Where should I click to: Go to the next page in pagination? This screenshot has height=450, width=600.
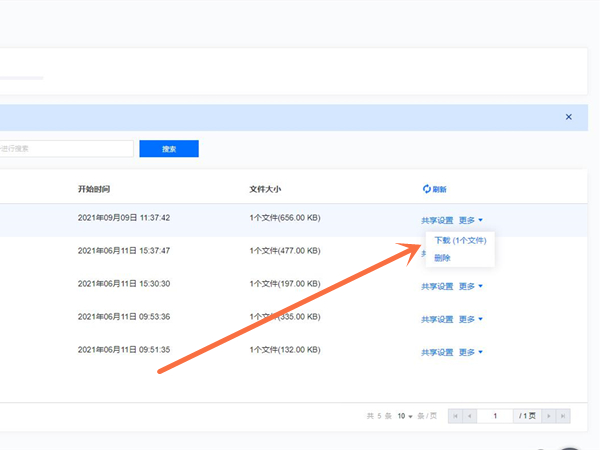[550, 415]
